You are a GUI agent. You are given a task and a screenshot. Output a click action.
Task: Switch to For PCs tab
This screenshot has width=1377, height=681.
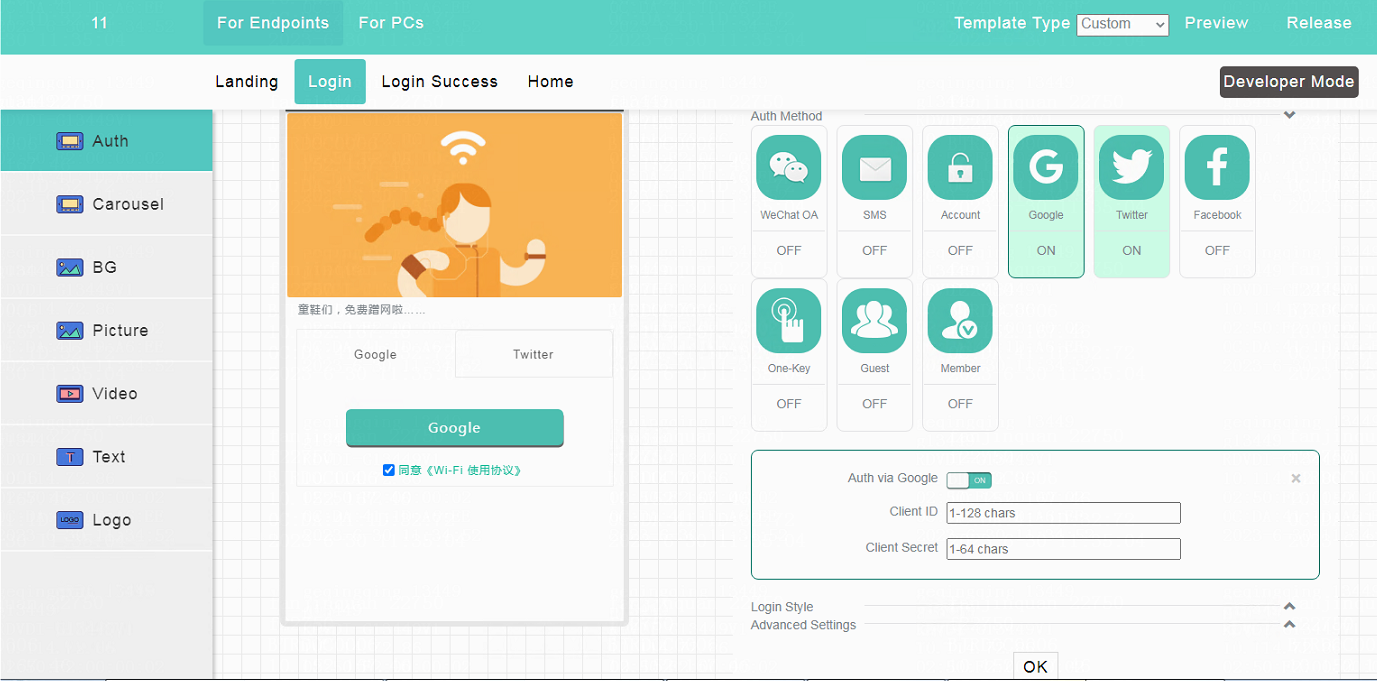(x=391, y=23)
